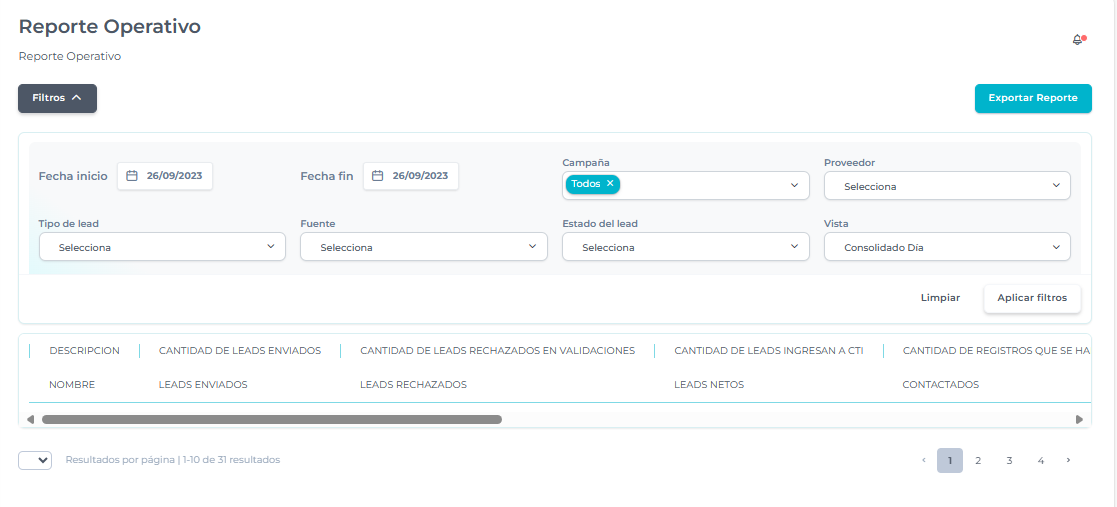1117x507 pixels.
Task: Jump to page 3 of results
Action: click(x=1009, y=460)
